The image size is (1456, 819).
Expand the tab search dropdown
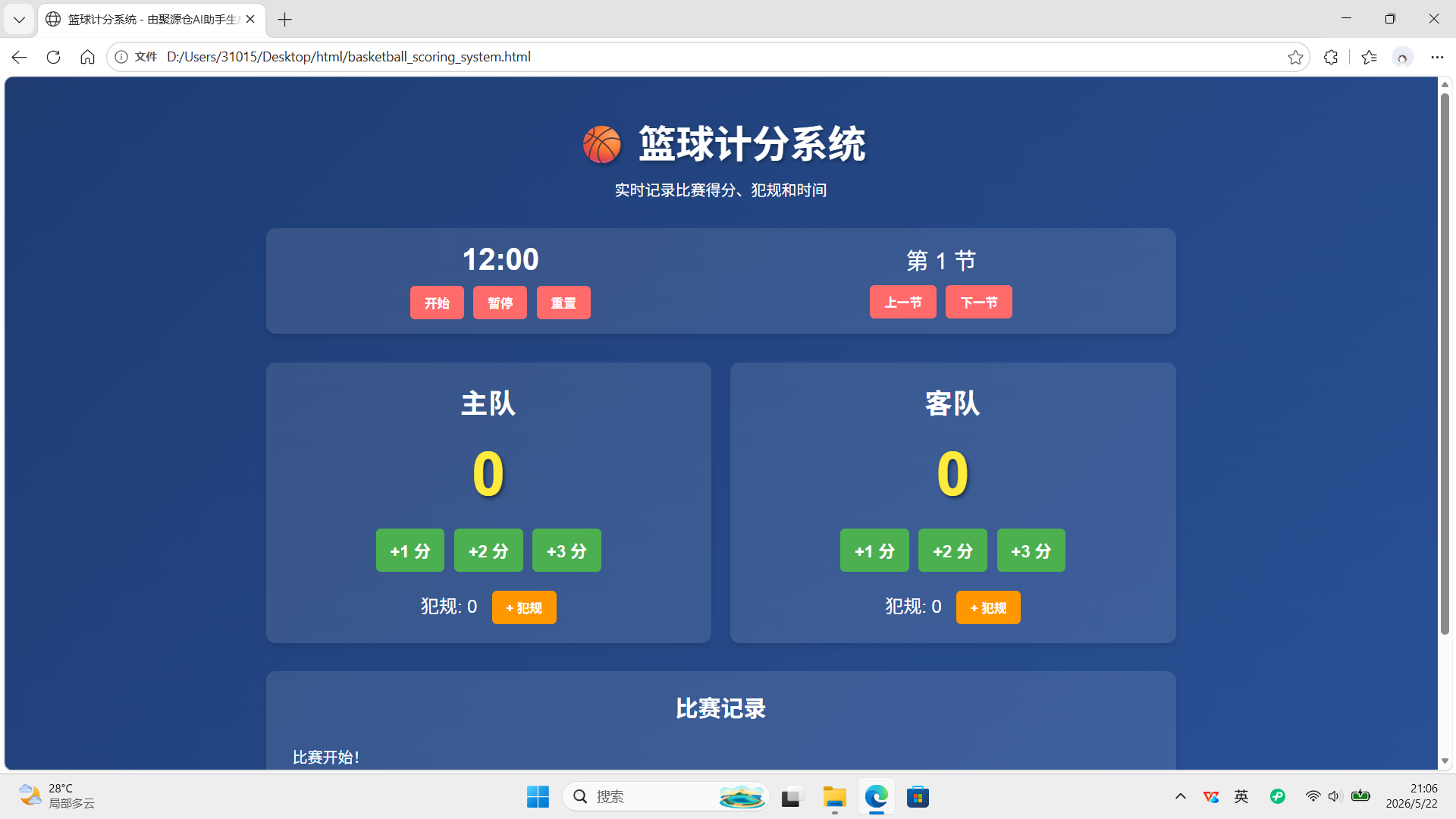point(19,20)
